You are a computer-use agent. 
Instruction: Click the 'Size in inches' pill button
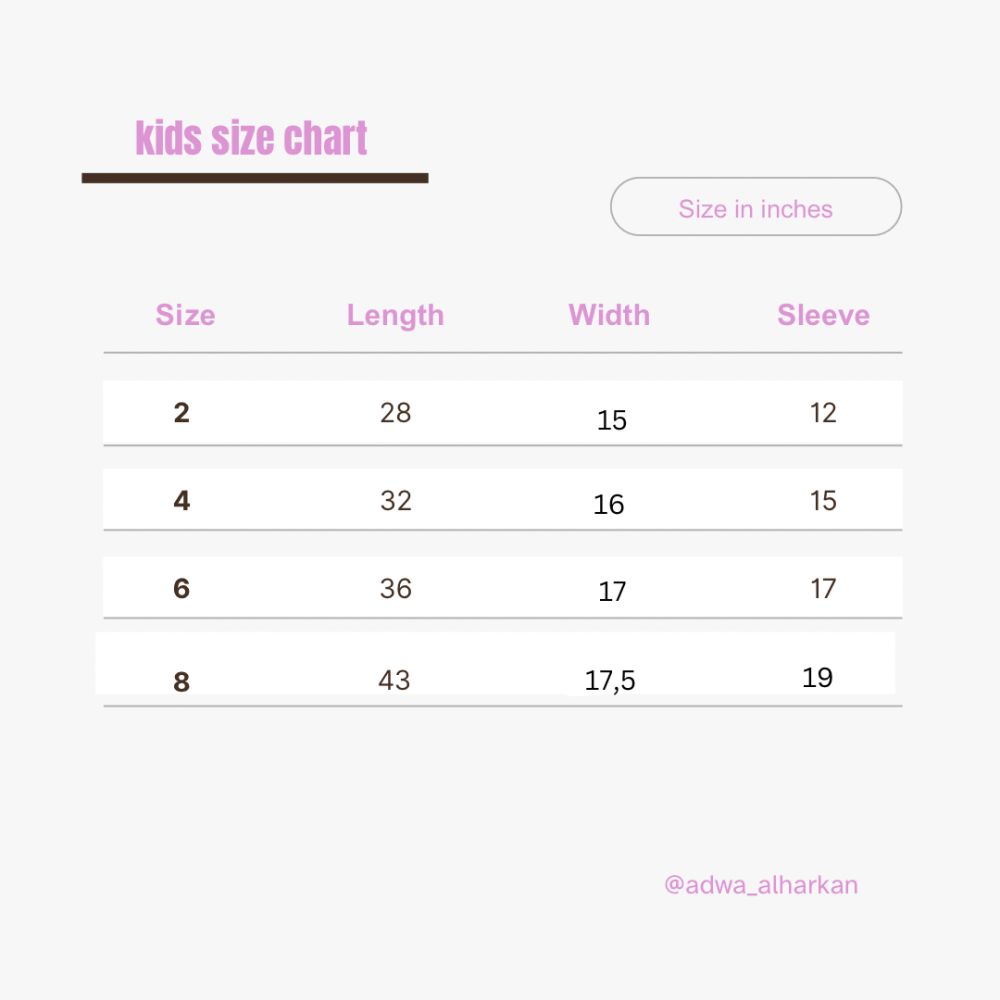point(756,207)
